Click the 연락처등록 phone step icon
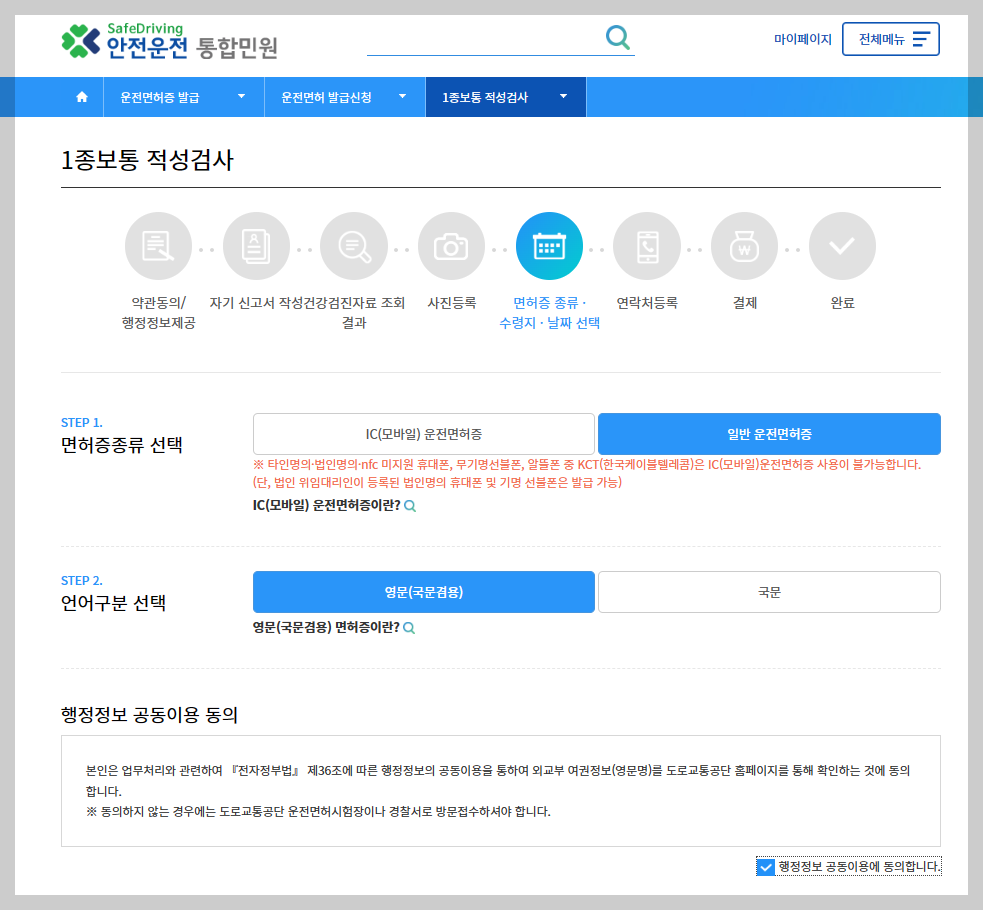983x910 pixels. 647,245
